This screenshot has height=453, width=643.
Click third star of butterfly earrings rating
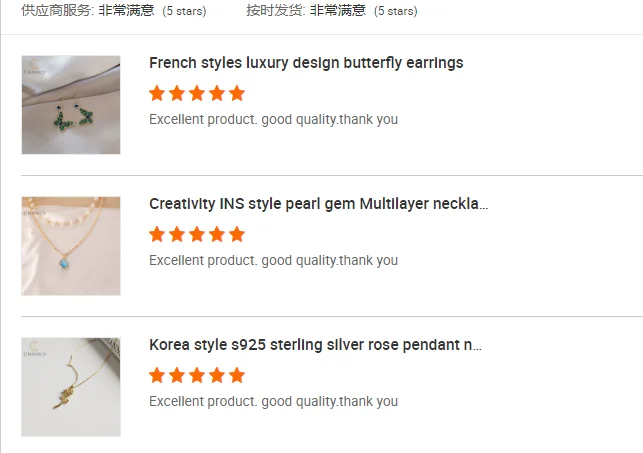(197, 94)
